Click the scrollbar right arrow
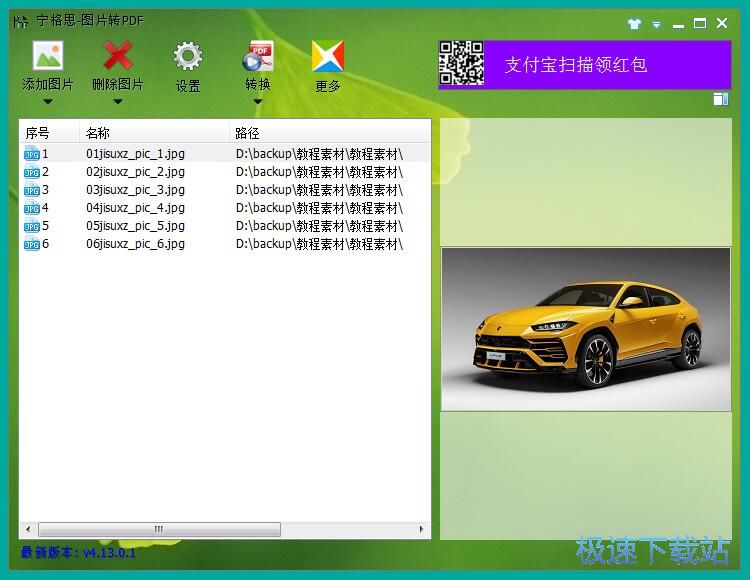The width and height of the screenshot is (750, 580). [x=421, y=529]
